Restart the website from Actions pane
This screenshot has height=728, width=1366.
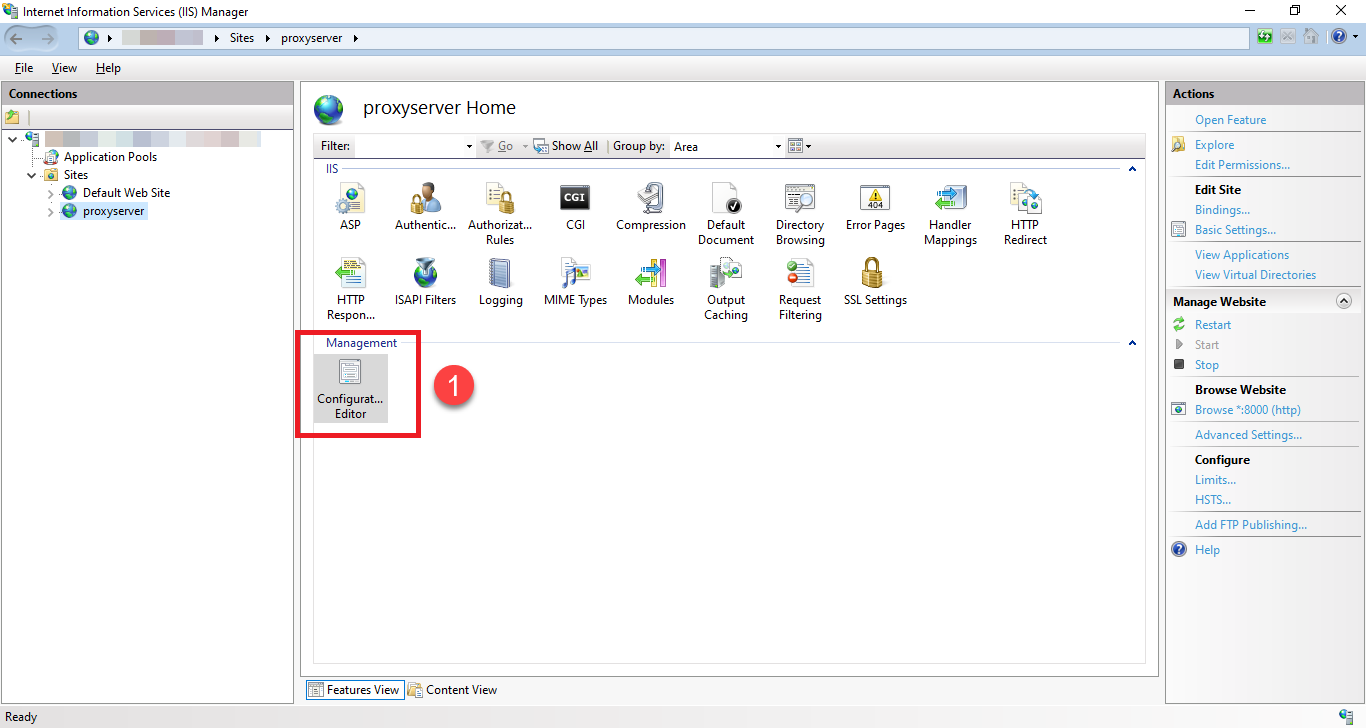tap(1212, 325)
